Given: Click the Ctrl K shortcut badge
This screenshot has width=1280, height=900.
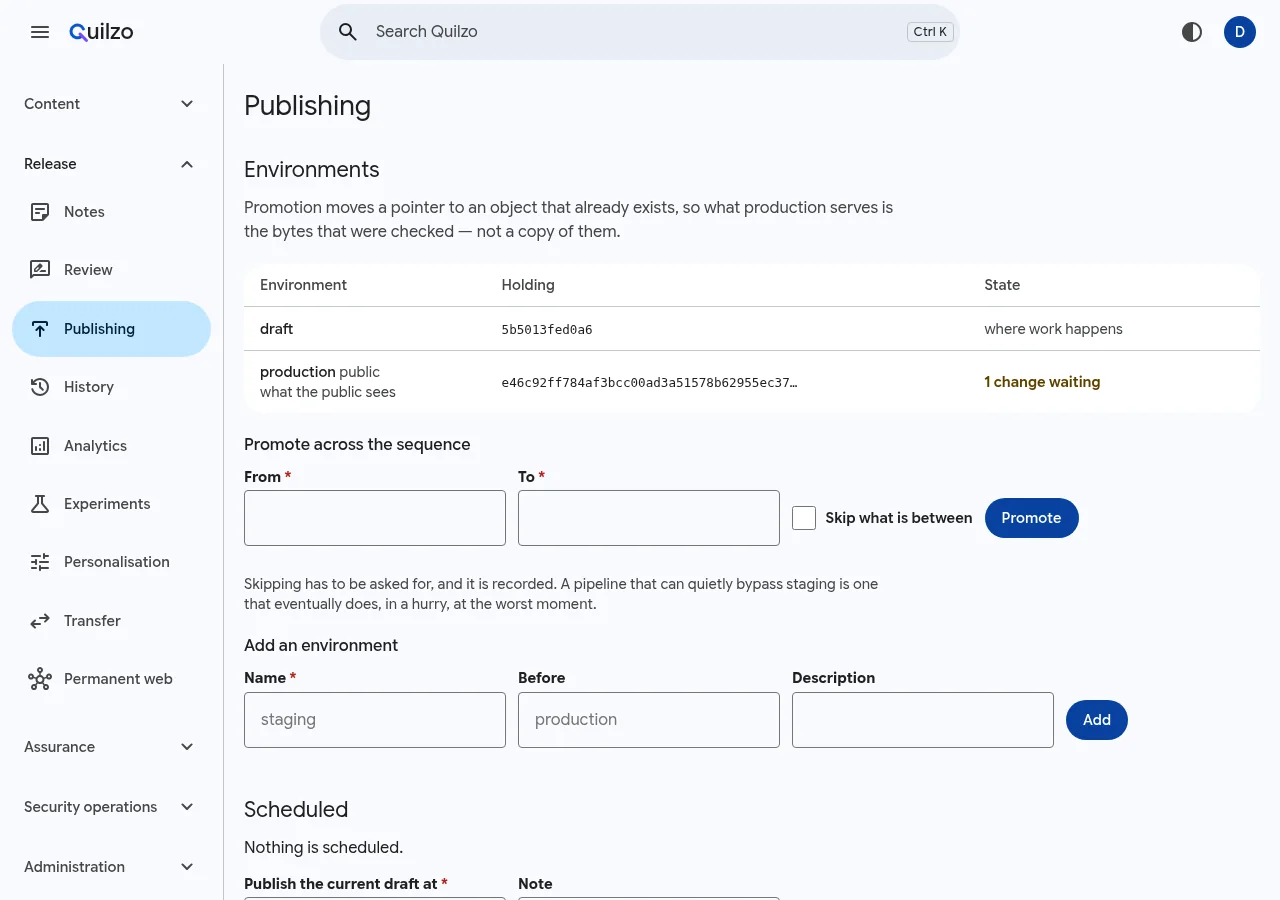Looking at the screenshot, I should [x=930, y=32].
